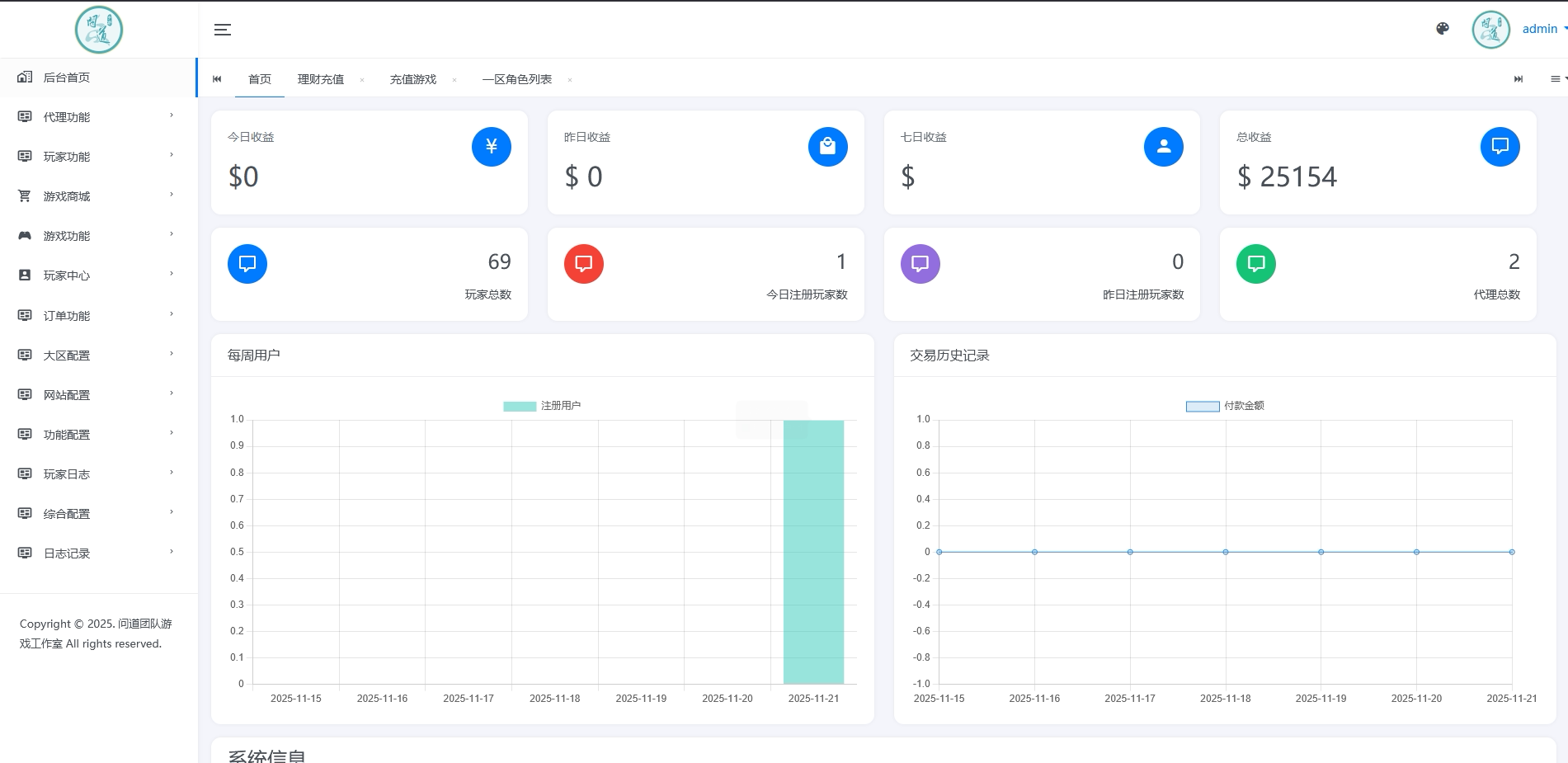Click the tab scroll-right arrow icon
This screenshot has height=763, width=1568.
[x=1519, y=79]
